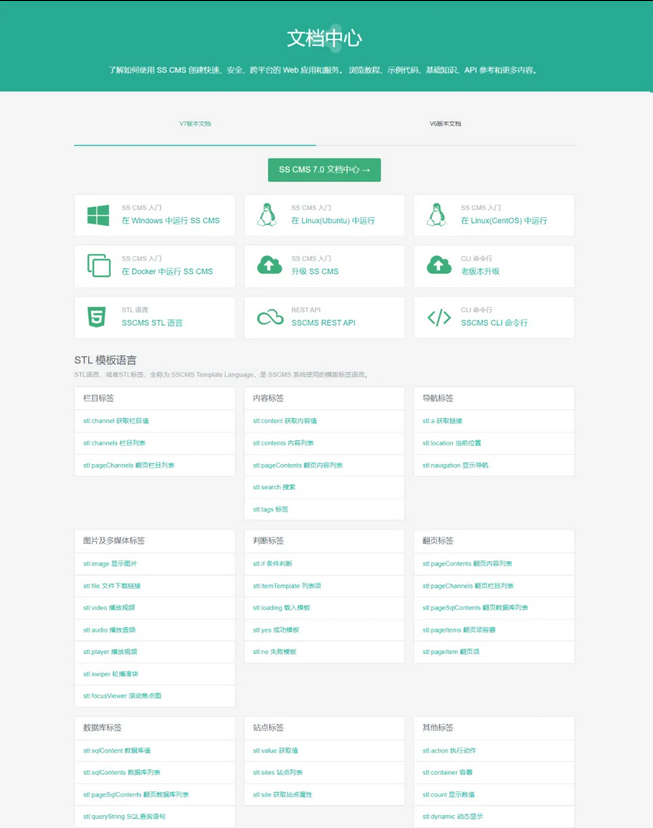Go to stl:content 获取内容值 documentation
The width and height of the screenshot is (653, 828).
285,421
